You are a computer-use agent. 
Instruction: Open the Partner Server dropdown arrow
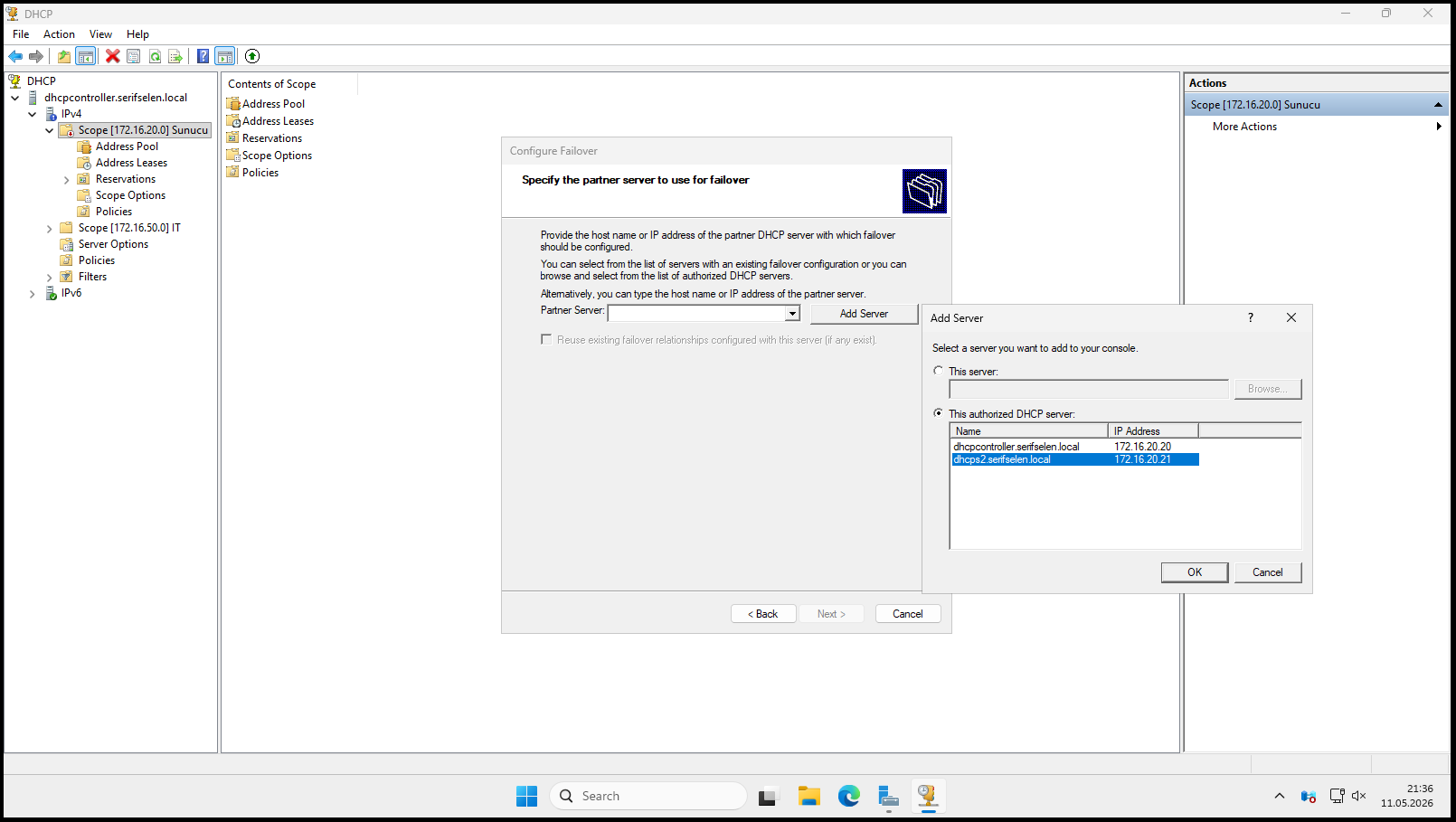[x=792, y=314]
